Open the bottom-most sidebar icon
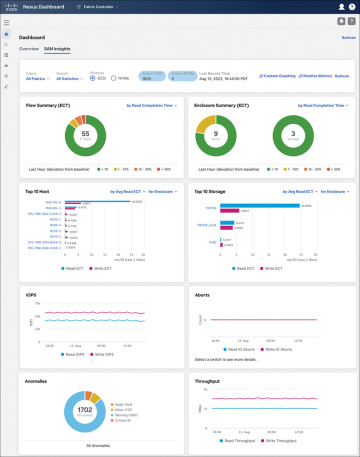This screenshot has height=457, width=360. pos(6,87)
